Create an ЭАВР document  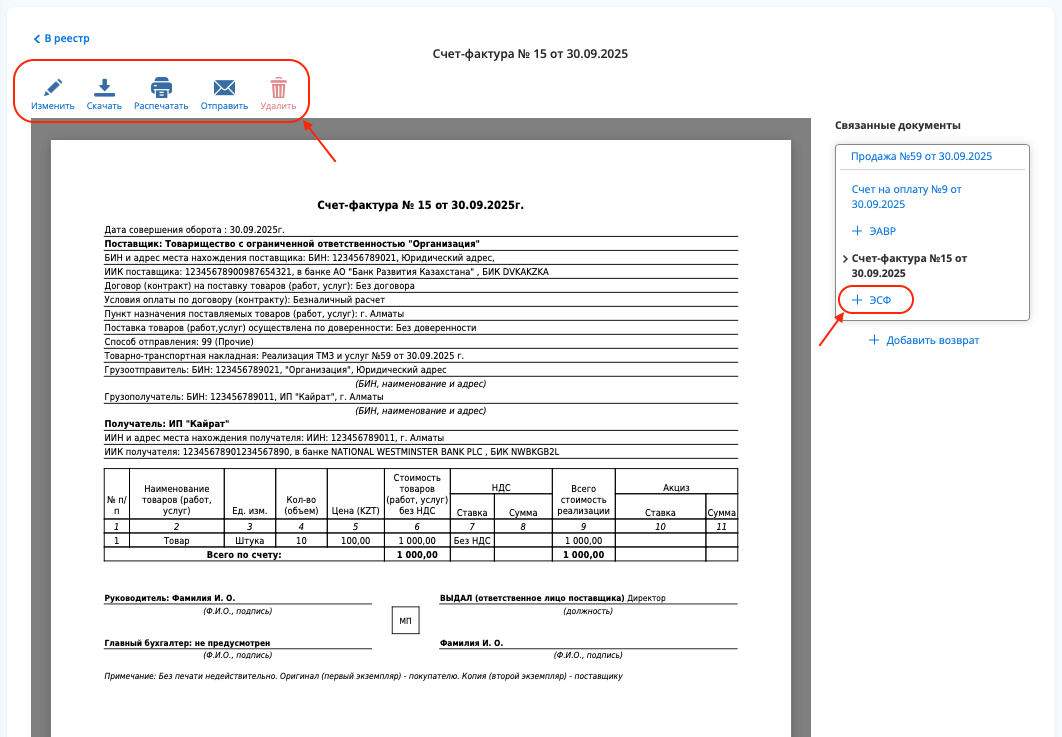point(881,231)
